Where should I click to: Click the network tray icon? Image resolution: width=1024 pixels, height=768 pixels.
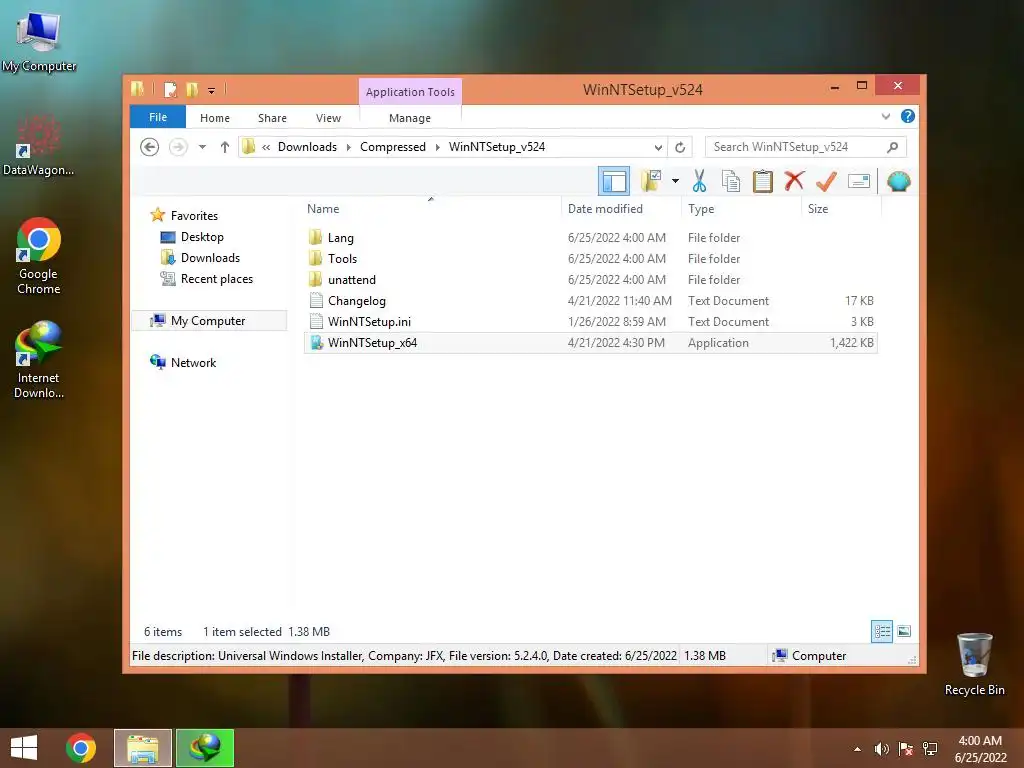click(x=930, y=749)
